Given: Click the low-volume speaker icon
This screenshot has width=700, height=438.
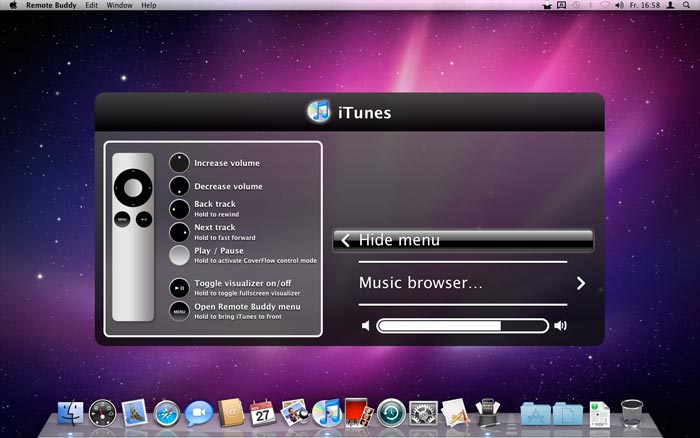Looking at the screenshot, I should [x=366, y=326].
